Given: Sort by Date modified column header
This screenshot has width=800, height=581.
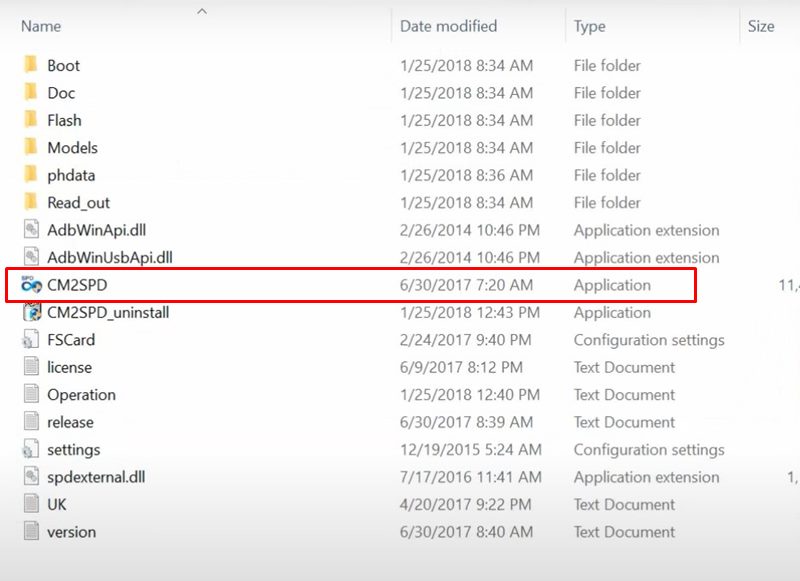Looking at the screenshot, I should 448,27.
